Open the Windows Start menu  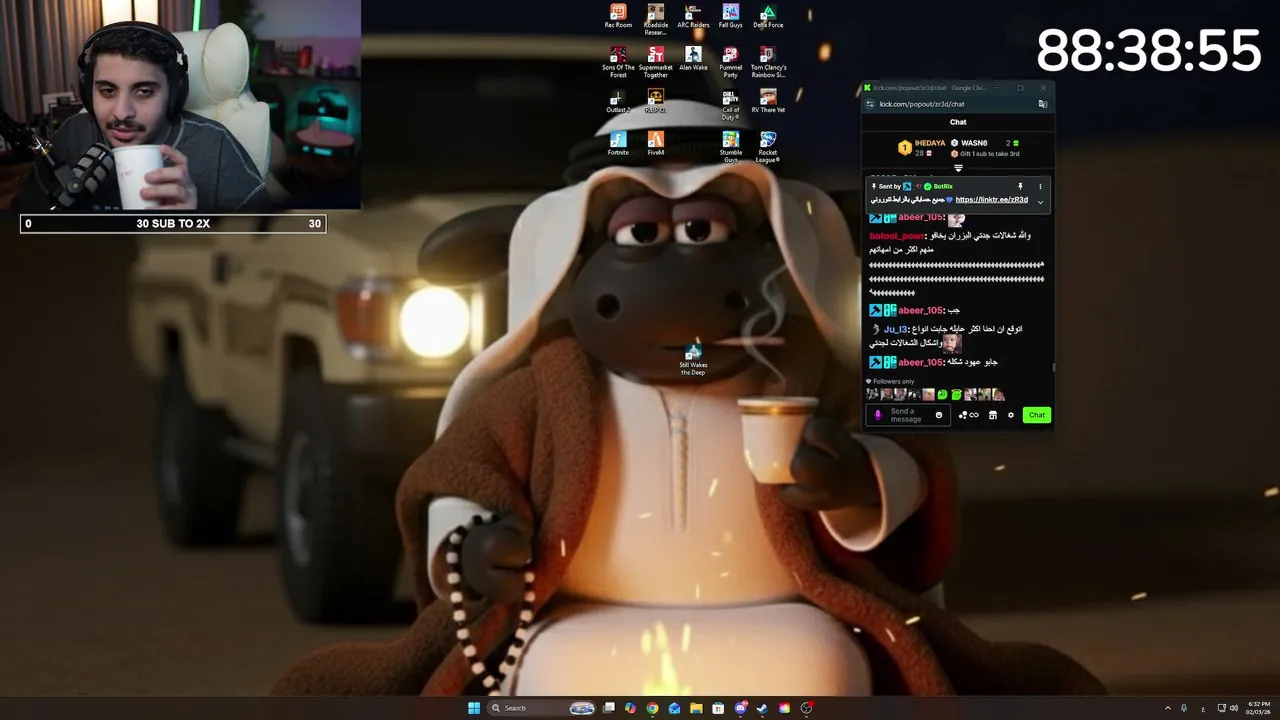(x=474, y=708)
